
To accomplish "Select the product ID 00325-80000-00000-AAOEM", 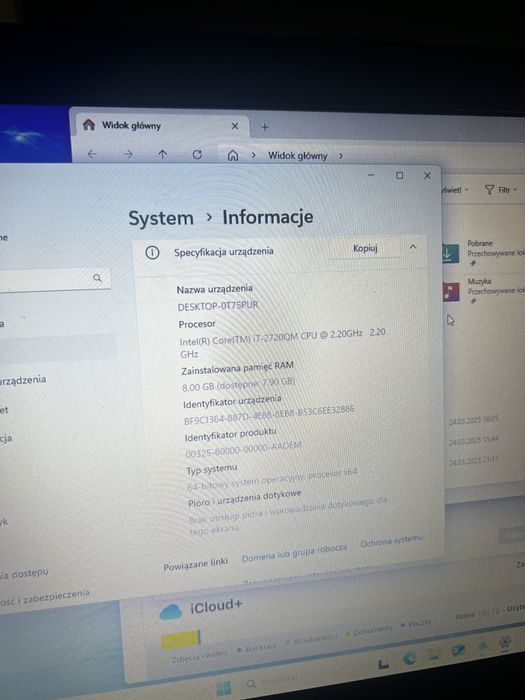I will coord(244,450).
